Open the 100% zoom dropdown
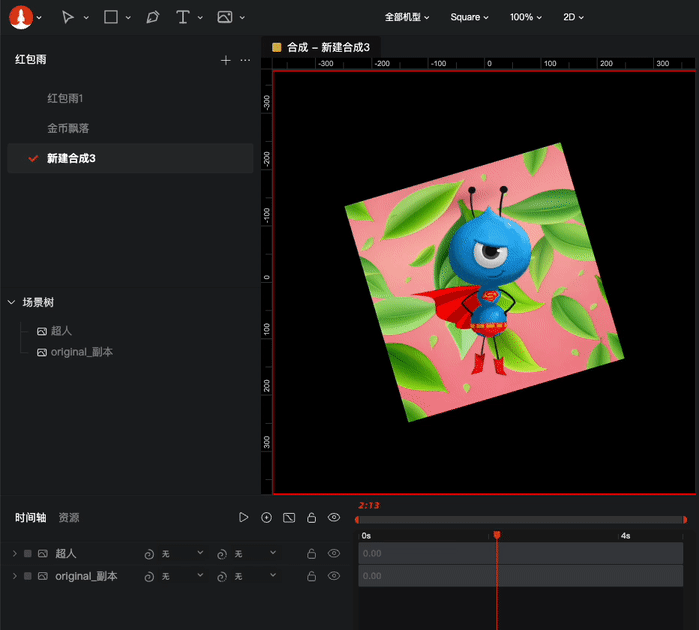Viewport: 699px width, 630px height. [526, 17]
